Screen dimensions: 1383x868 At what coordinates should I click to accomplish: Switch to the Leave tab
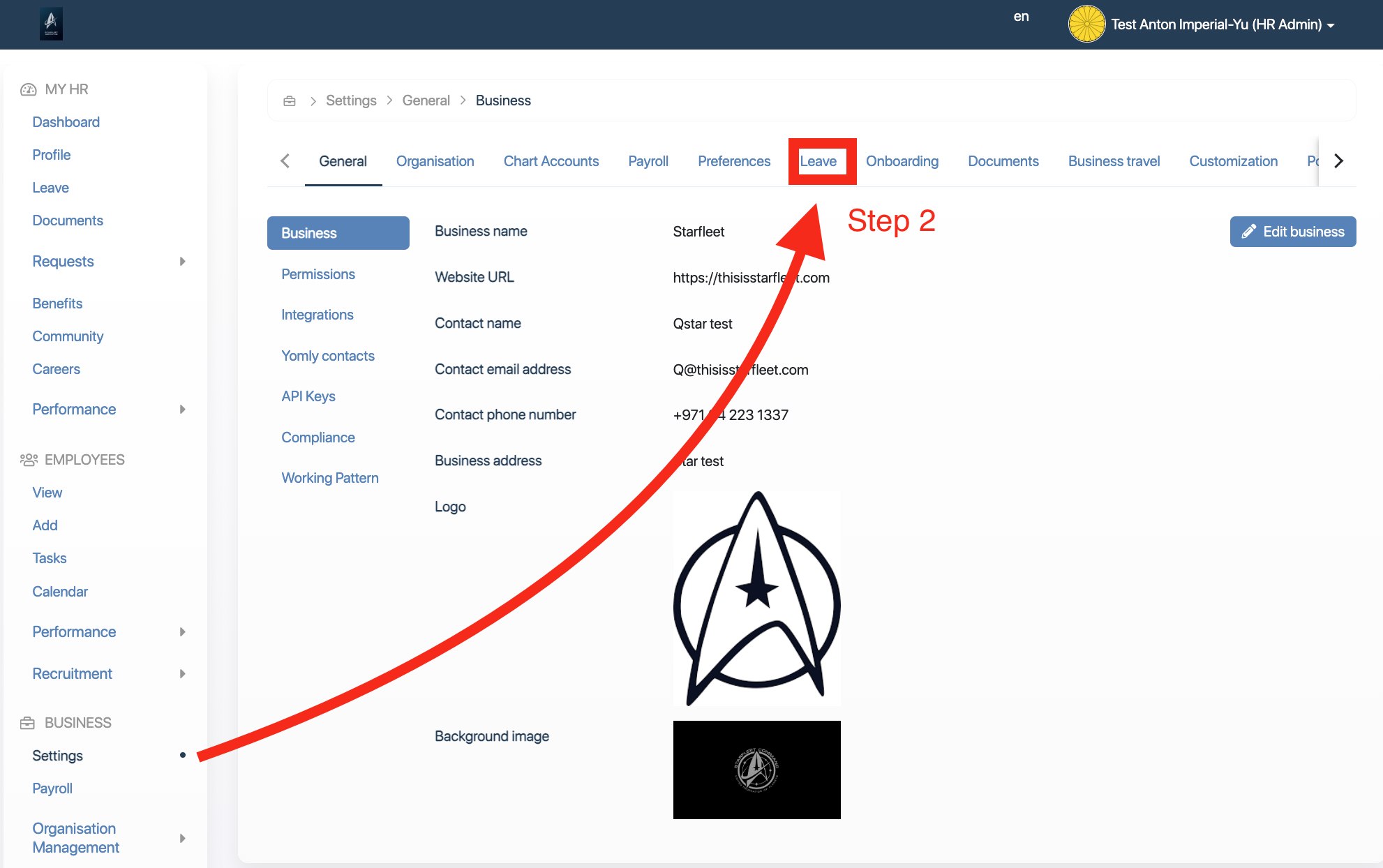[818, 161]
